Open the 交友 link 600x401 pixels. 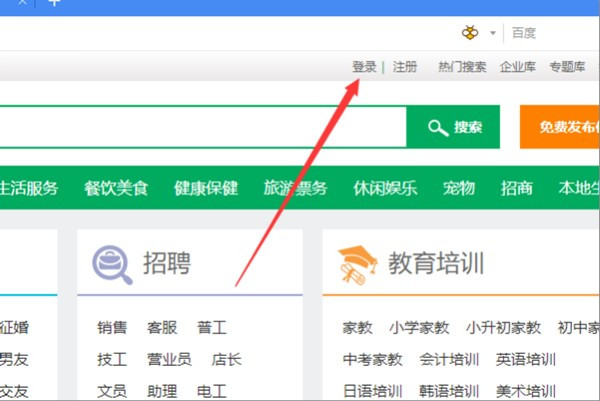point(15,391)
